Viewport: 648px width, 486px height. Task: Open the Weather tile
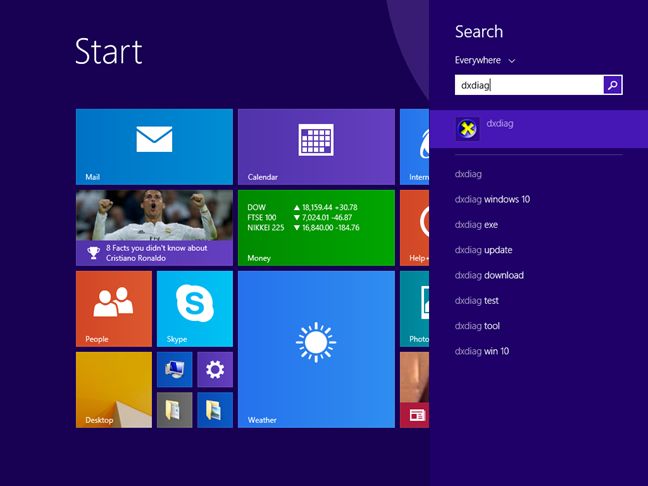pos(316,349)
